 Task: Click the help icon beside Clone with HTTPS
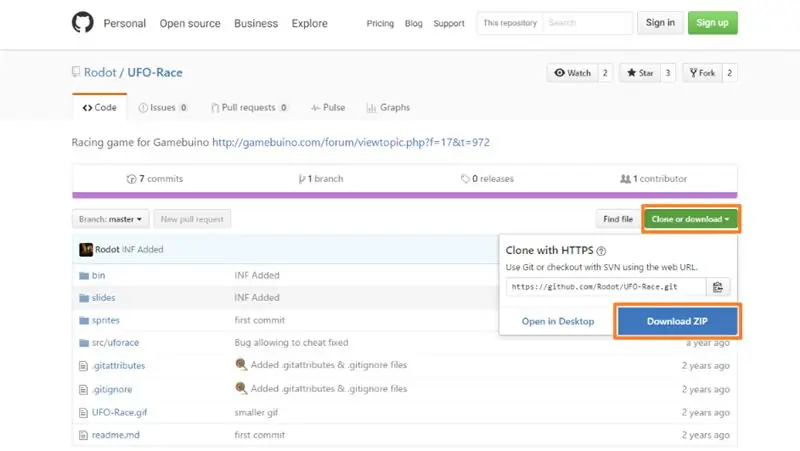601,251
